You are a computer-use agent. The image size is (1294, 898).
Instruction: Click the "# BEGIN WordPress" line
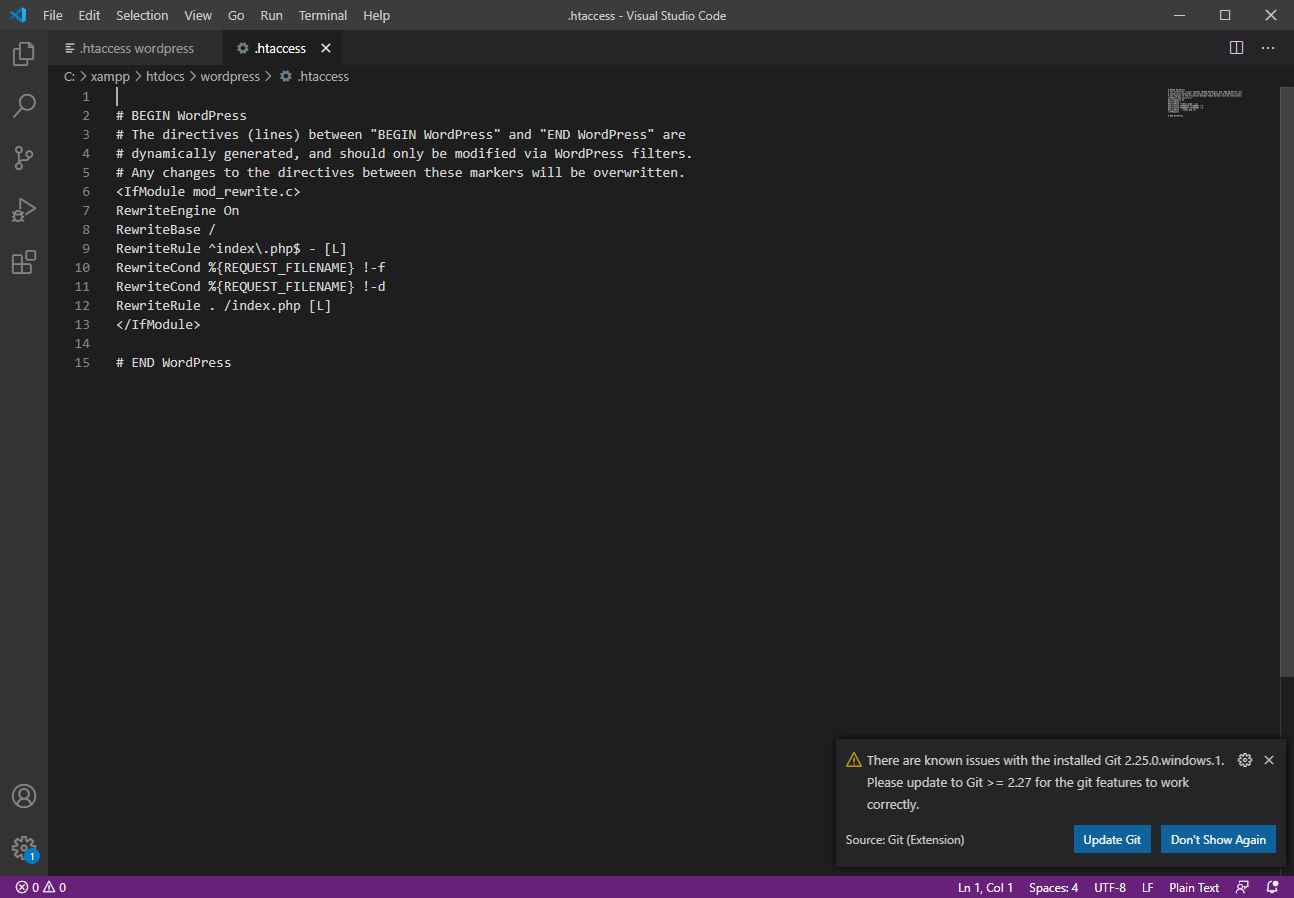[181, 115]
